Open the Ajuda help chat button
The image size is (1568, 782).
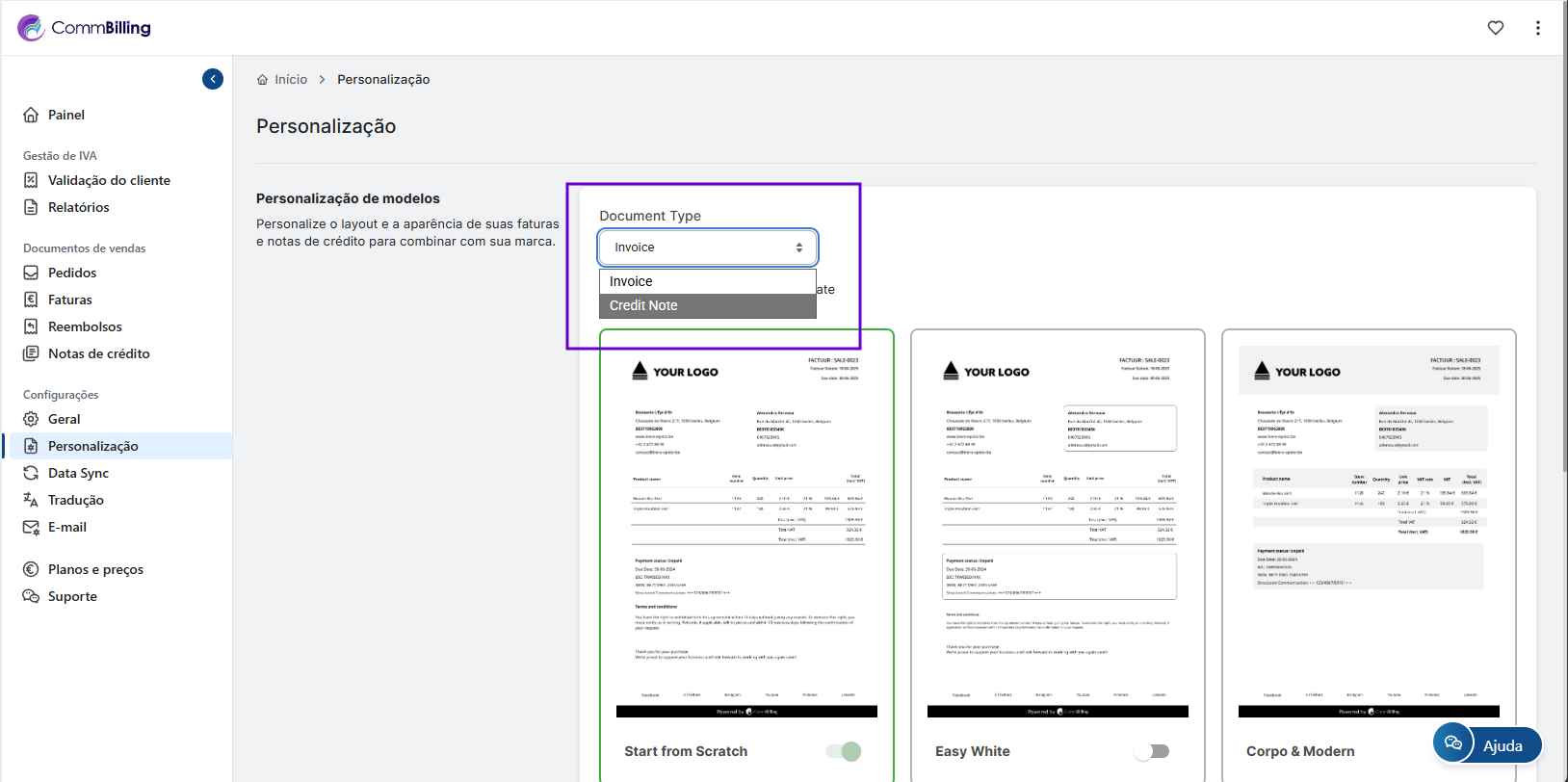coord(1488,744)
